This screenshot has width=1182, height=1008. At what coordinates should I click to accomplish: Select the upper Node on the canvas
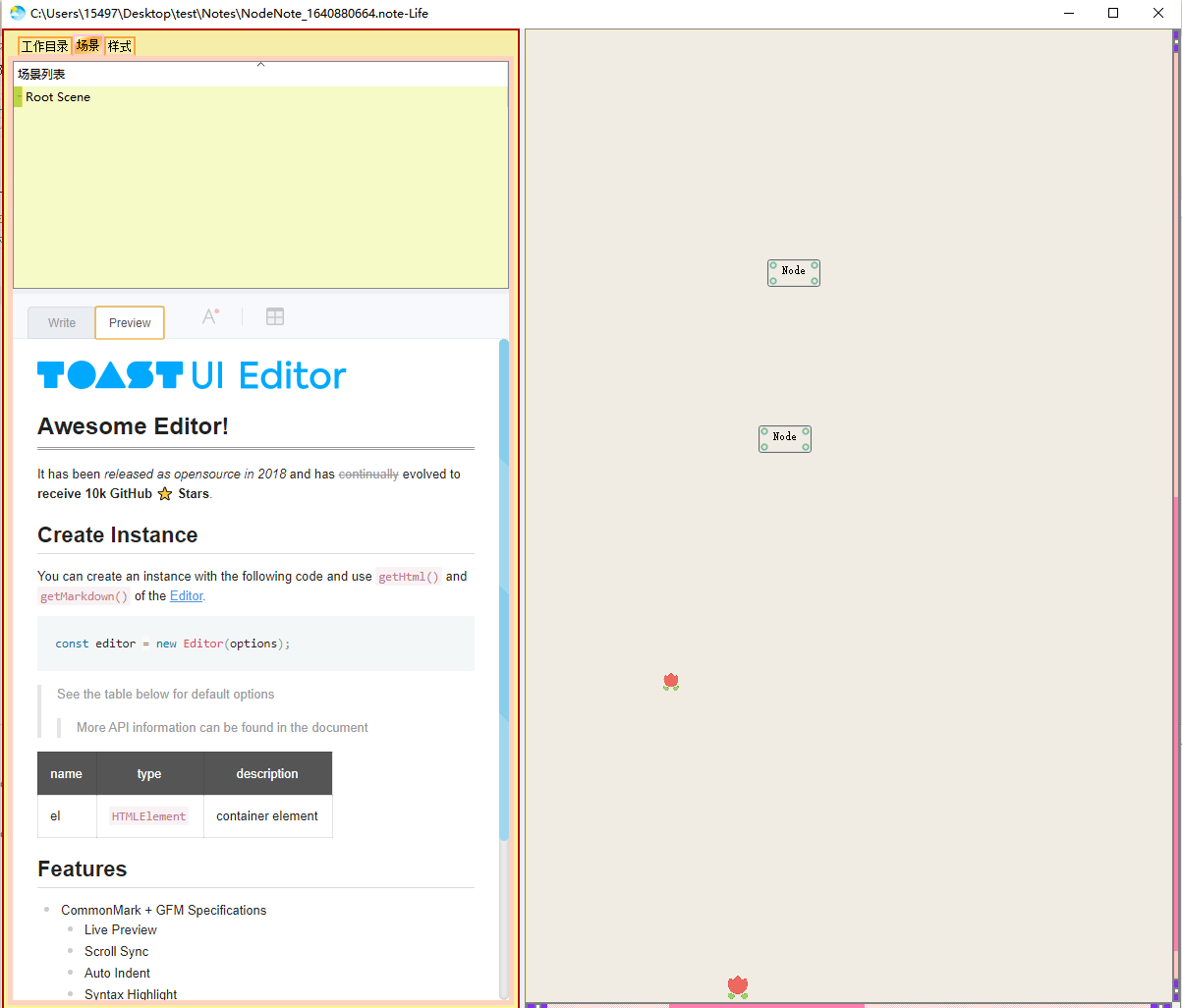[794, 273]
